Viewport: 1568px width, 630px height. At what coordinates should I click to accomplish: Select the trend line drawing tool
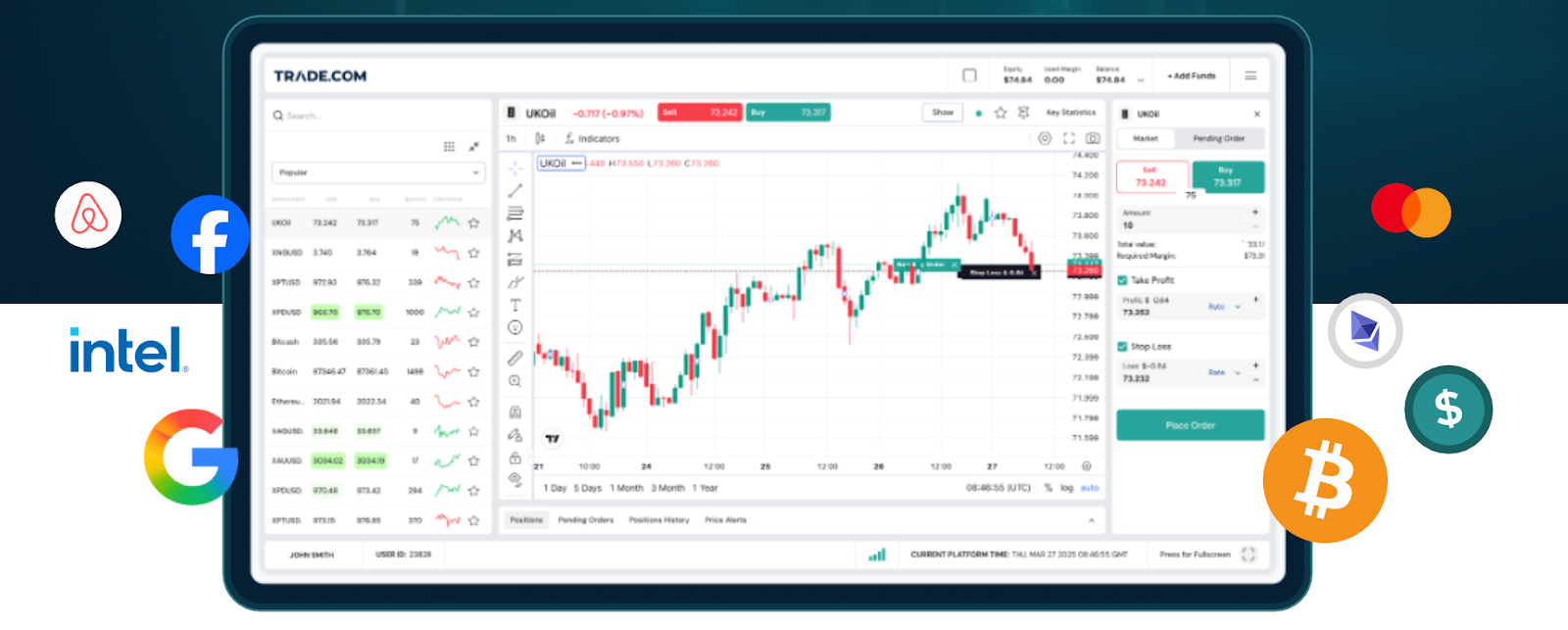(514, 191)
